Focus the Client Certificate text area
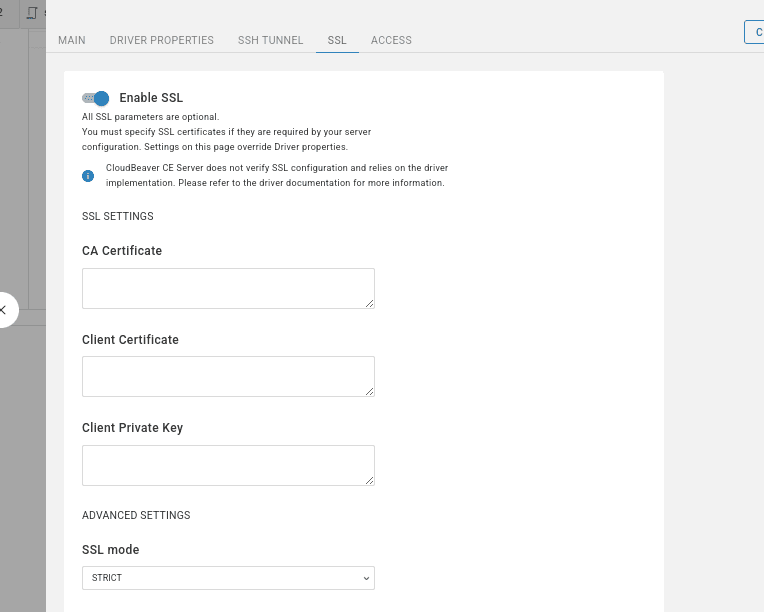The height and width of the screenshot is (612, 764). [228, 377]
